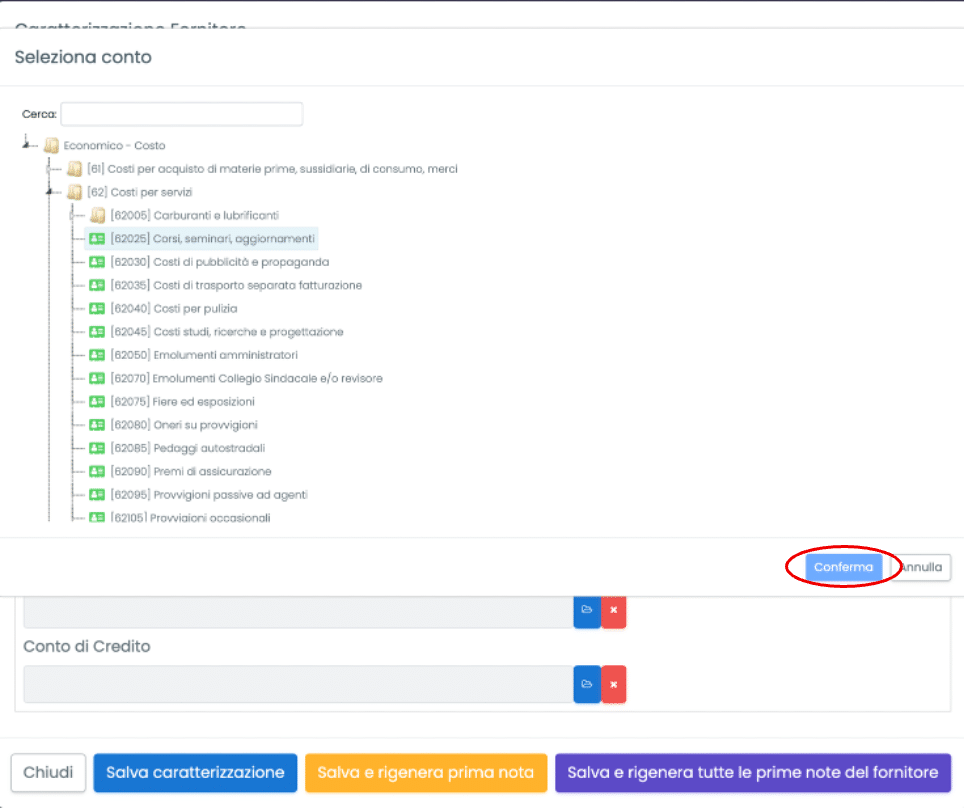Click green account icon for Costi per pulizia
Image resolution: width=964 pixels, height=808 pixels.
[97, 309]
